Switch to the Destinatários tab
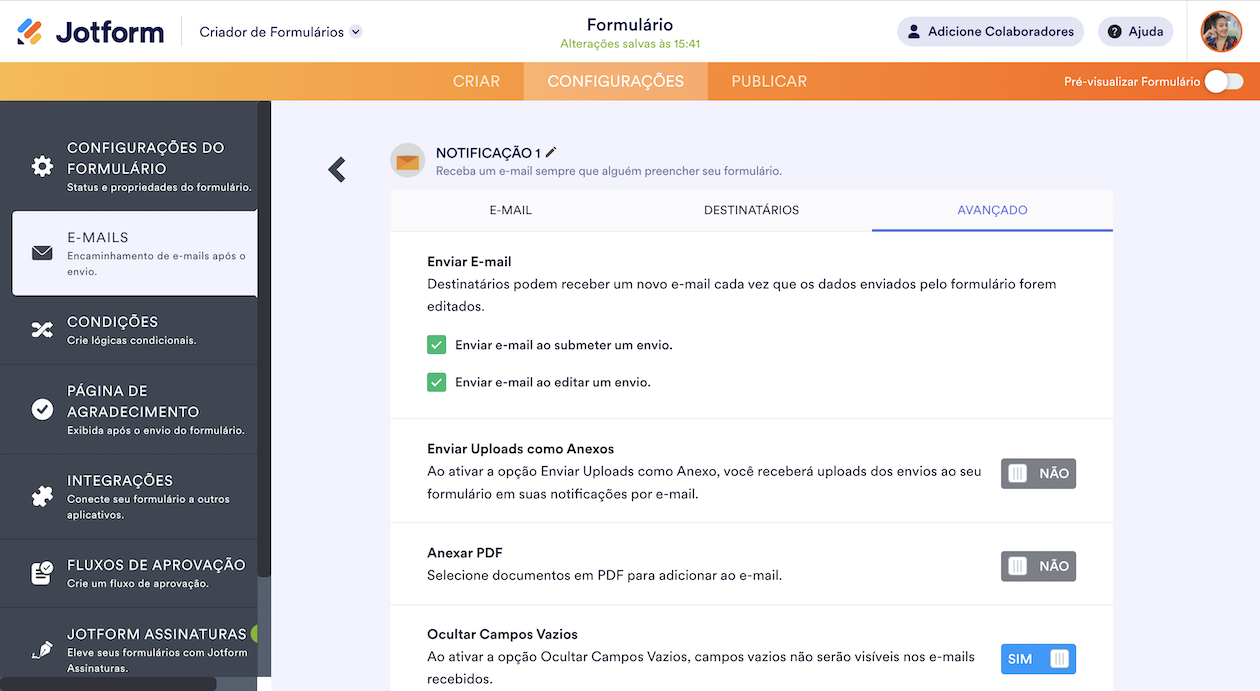1260x691 pixels. pyautogui.click(x=751, y=210)
